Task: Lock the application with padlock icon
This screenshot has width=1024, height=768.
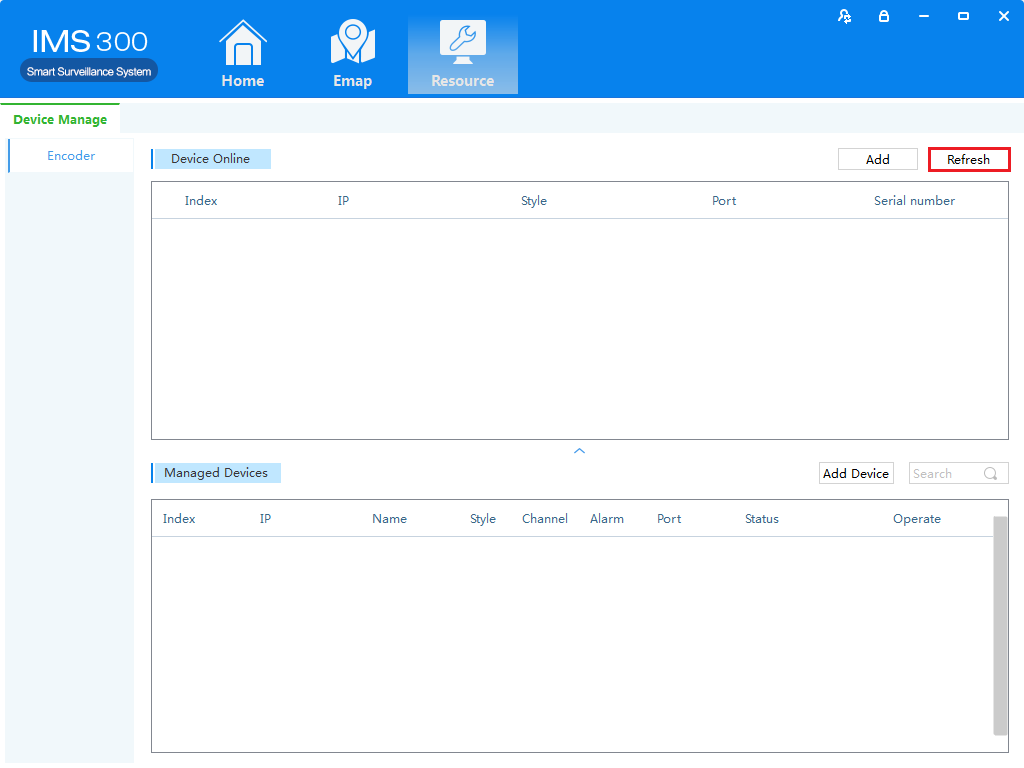Action: 884,16
